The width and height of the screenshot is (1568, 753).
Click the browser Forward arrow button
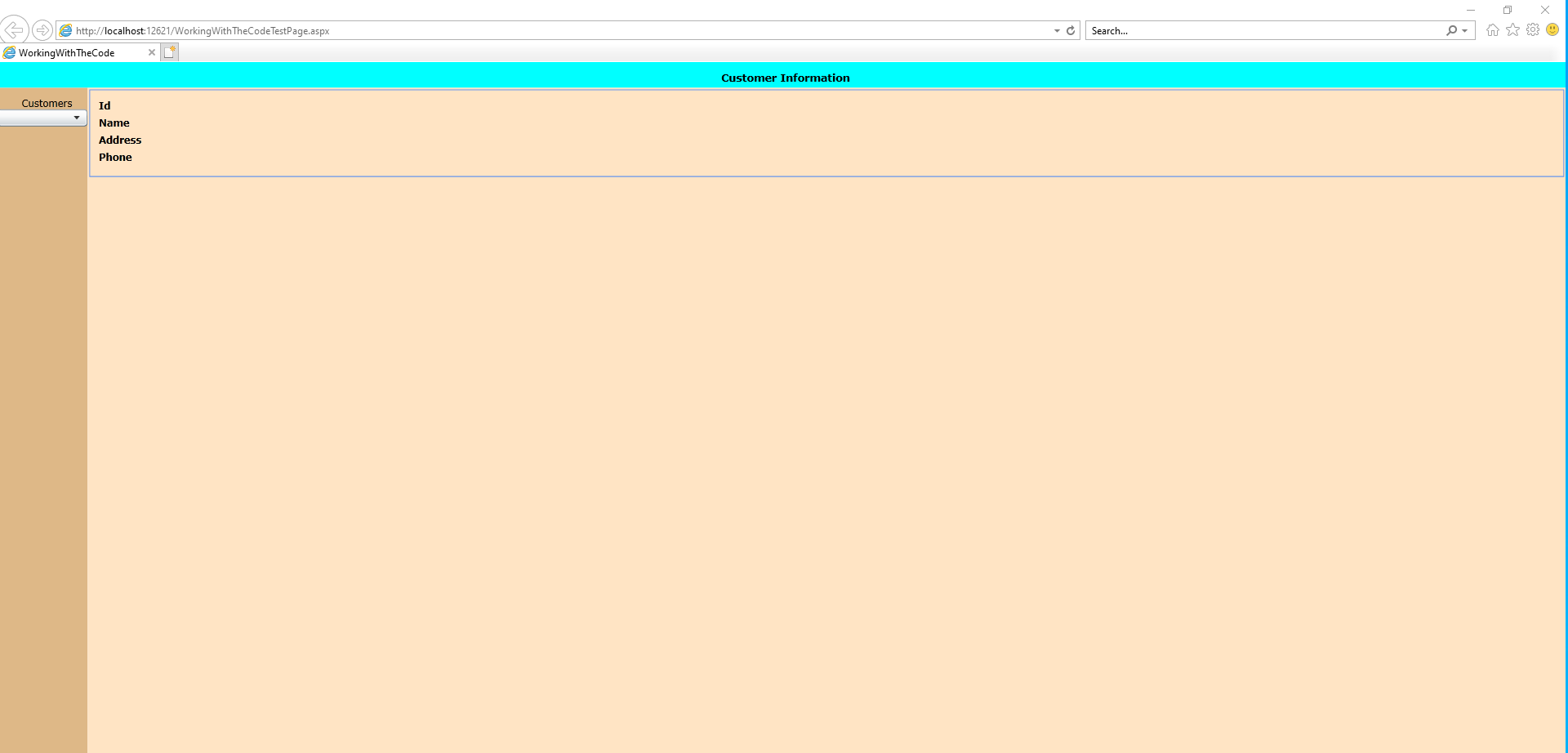(42, 30)
